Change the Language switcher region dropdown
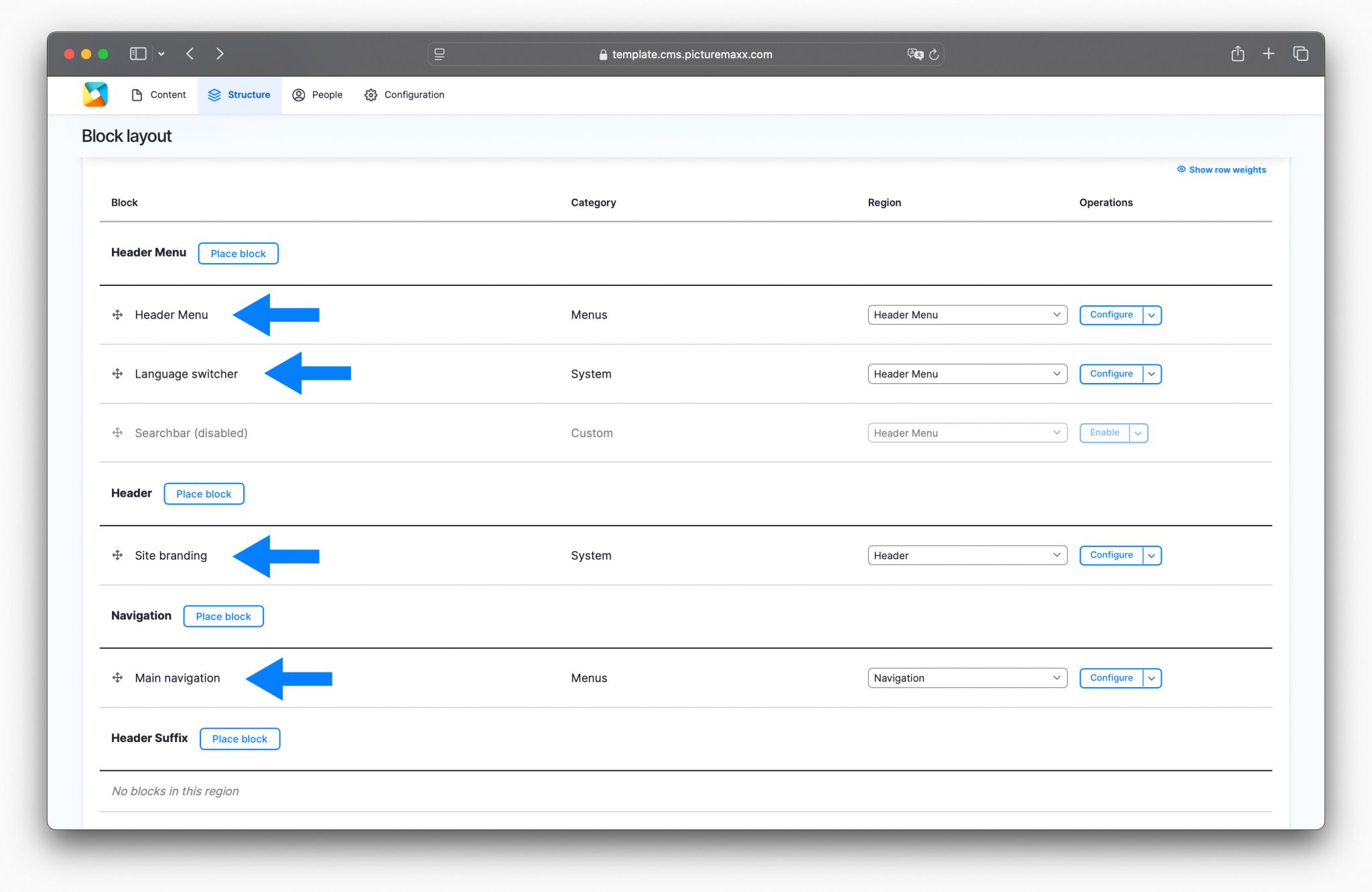Image resolution: width=1372 pixels, height=892 pixels. pyautogui.click(x=967, y=374)
